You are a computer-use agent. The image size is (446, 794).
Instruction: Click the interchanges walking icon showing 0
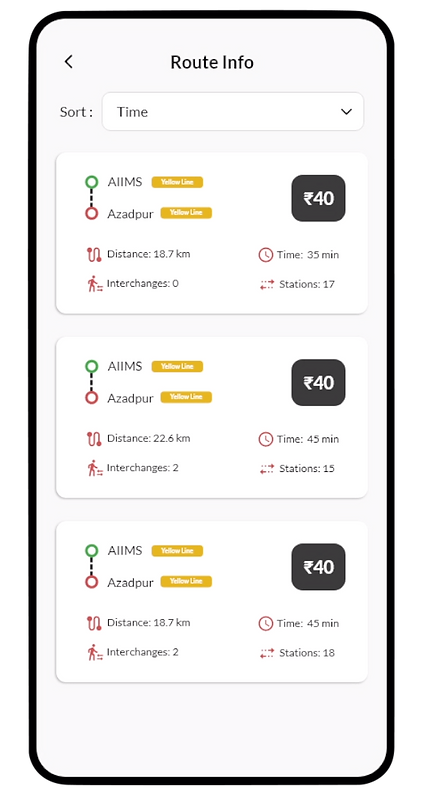95,284
